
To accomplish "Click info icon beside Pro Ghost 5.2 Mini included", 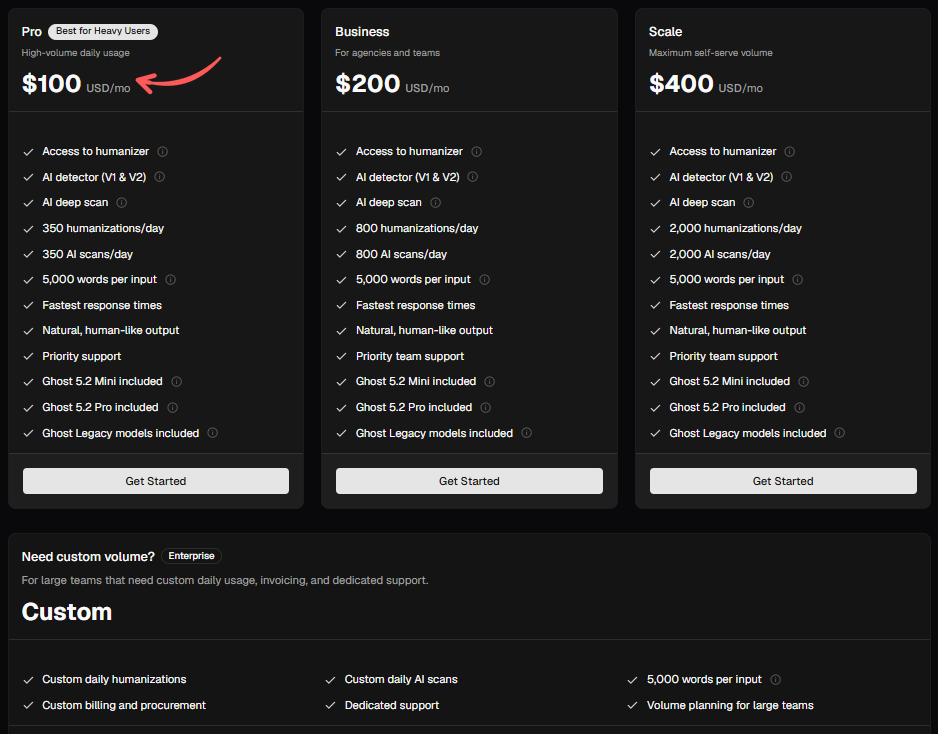I will pos(176,382).
